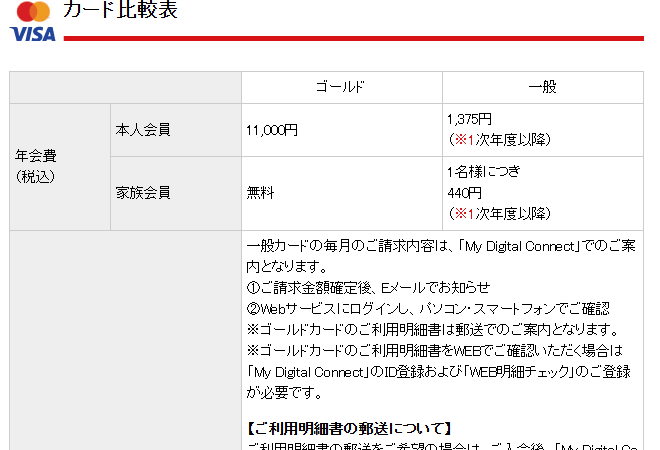Select the ゴールド column header
The image size is (660, 450).
pyautogui.click(x=341, y=87)
